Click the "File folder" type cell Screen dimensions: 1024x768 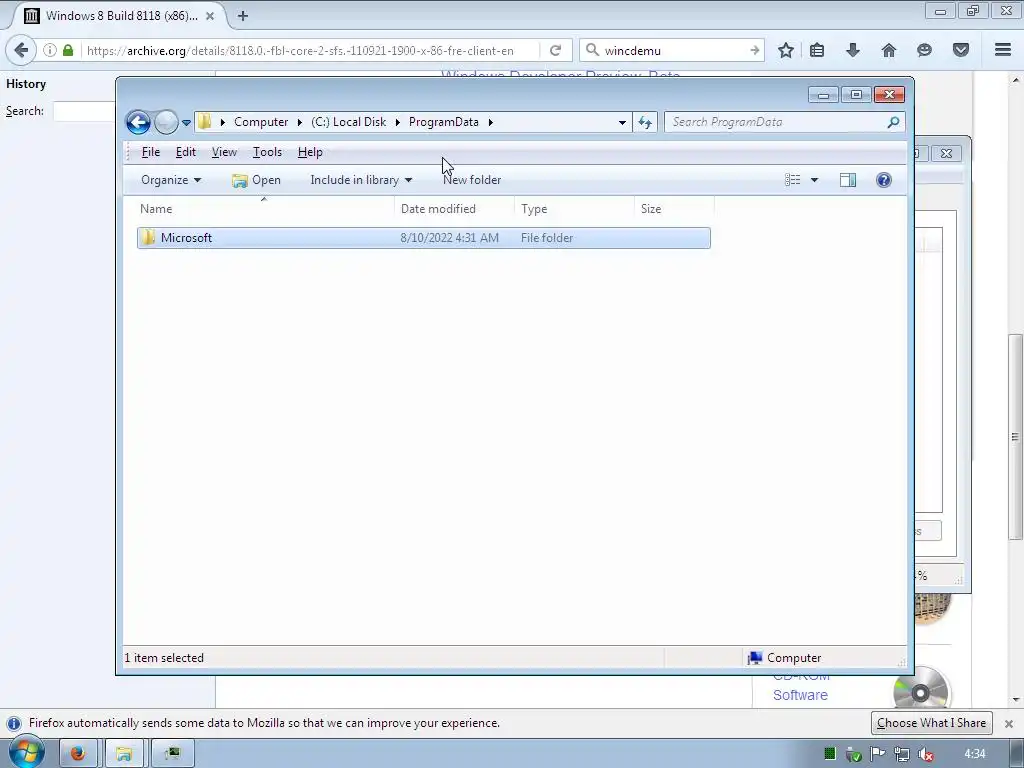tap(547, 238)
